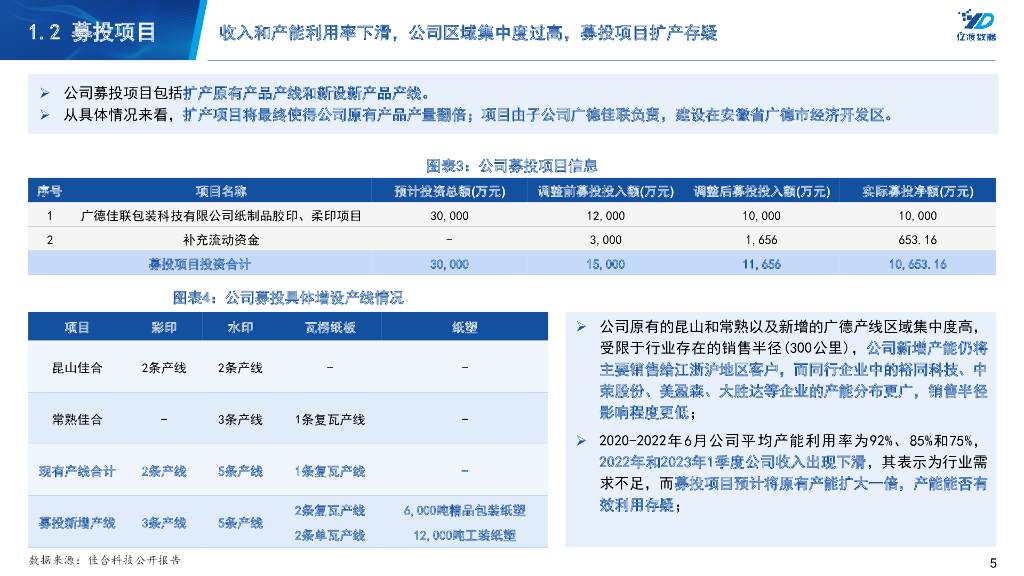Select the '预计投资总额(万元)' column header
The width and height of the screenshot is (1024, 576).
pos(449,191)
